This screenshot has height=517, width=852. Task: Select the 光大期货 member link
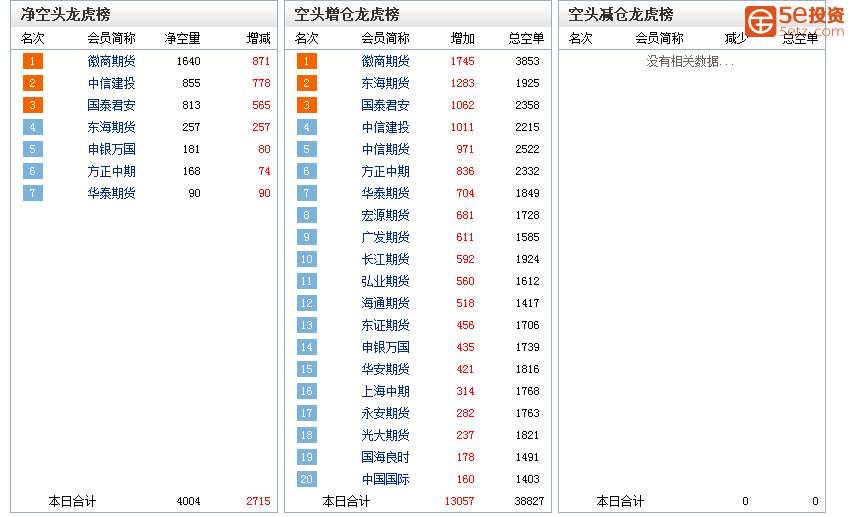click(x=385, y=435)
